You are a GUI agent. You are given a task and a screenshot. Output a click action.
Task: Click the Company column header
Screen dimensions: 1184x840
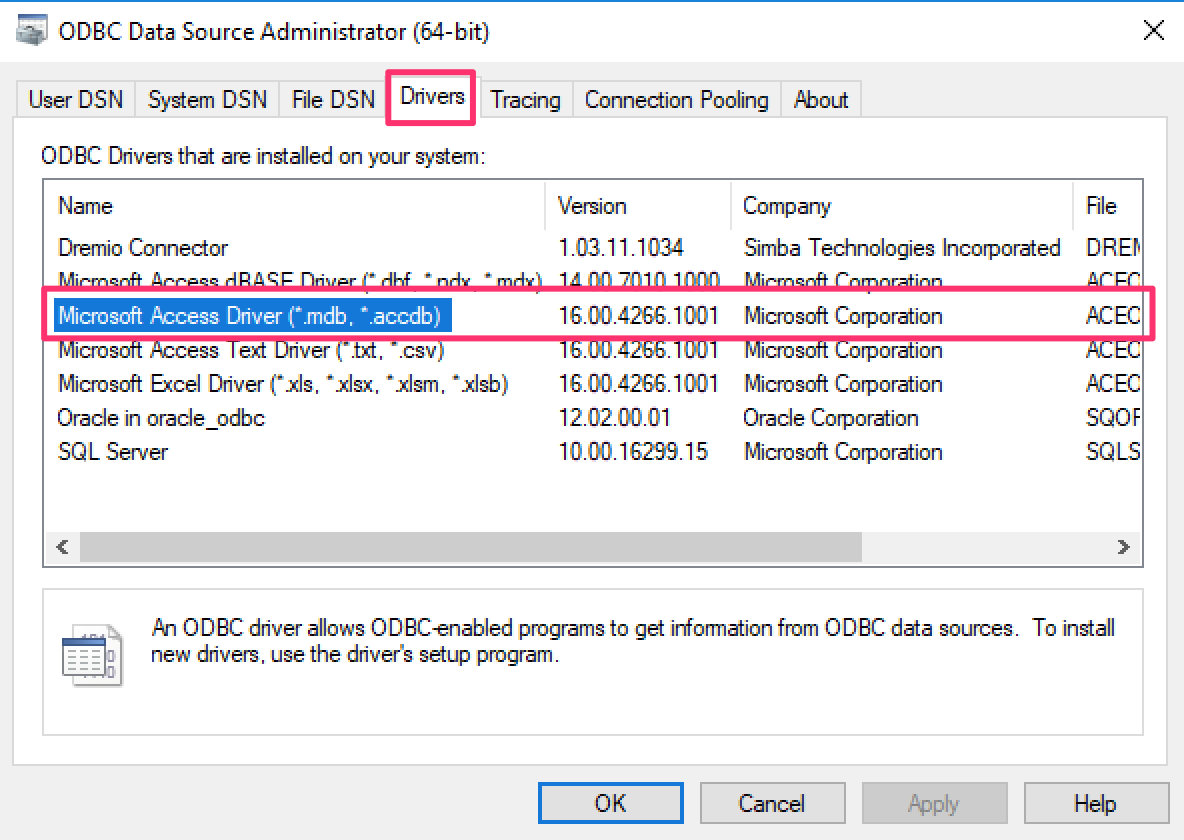(902, 205)
